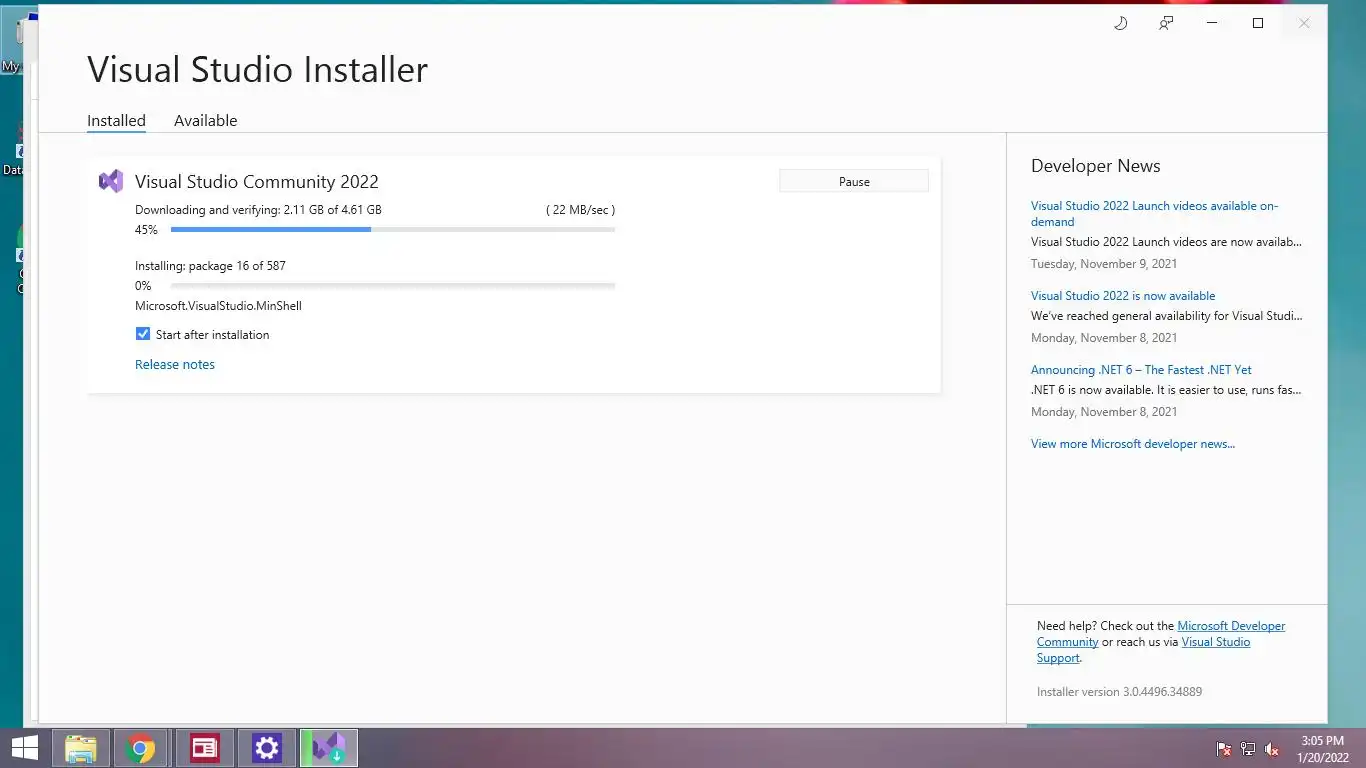Open the send feedback icon
Viewport: 1366px width, 768px height.
1166,23
